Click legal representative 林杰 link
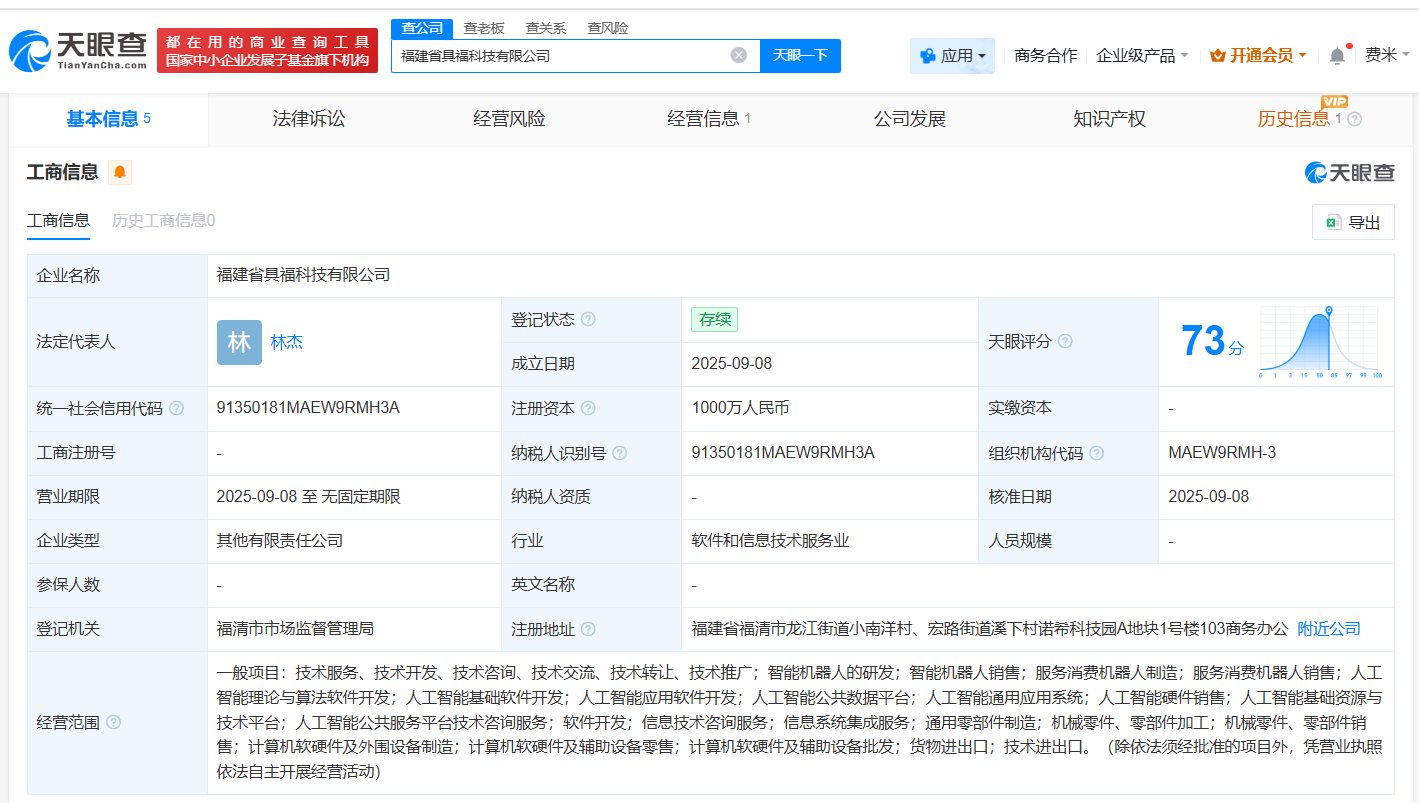 pyautogui.click(x=287, y=341)
